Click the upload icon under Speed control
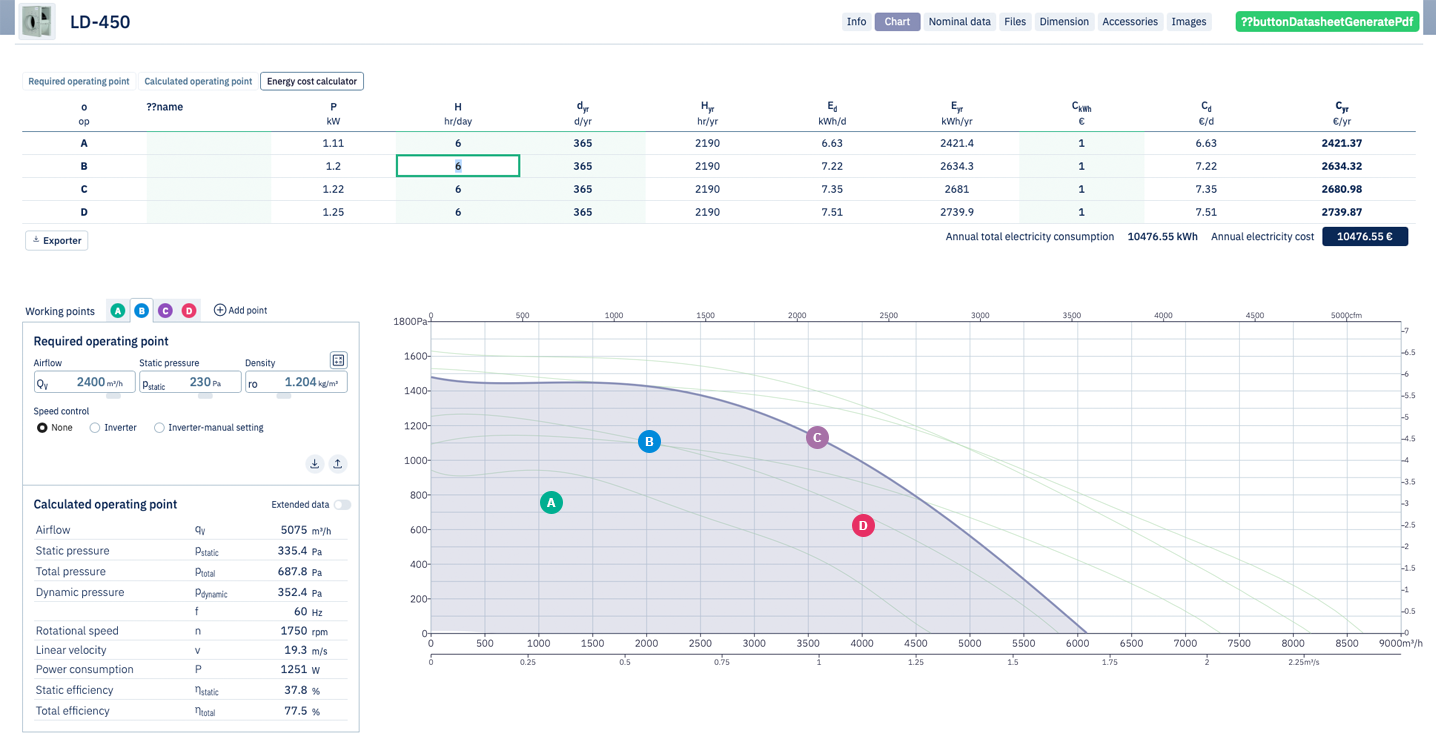 tap(338, 464)
